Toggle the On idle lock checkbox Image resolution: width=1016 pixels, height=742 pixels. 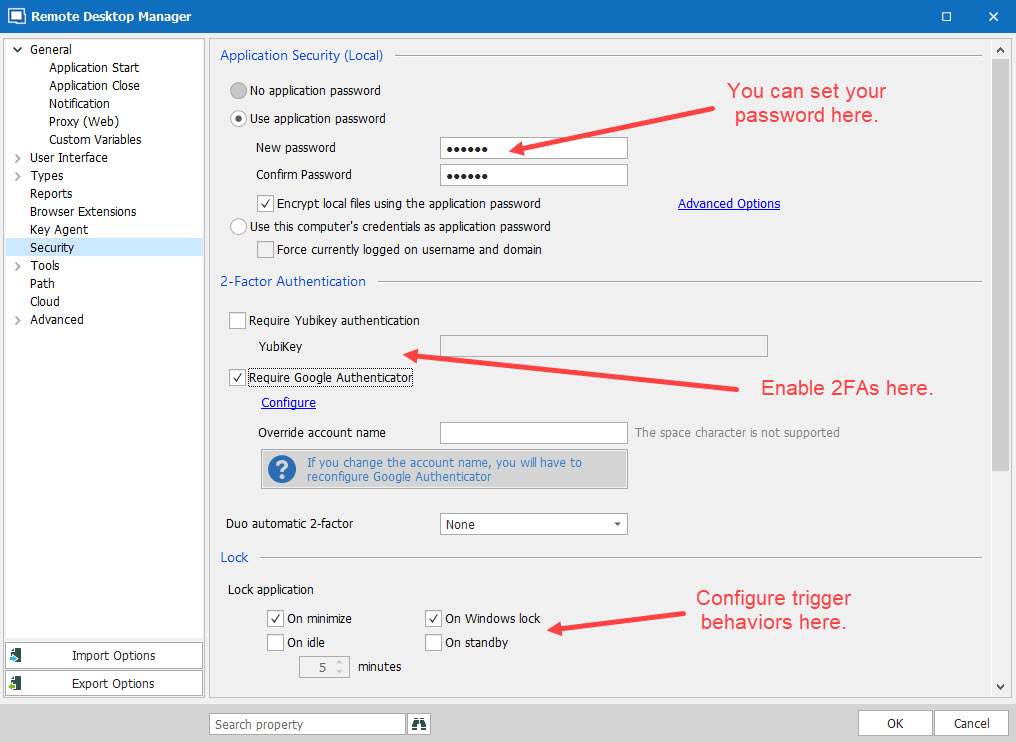[276, 643]
